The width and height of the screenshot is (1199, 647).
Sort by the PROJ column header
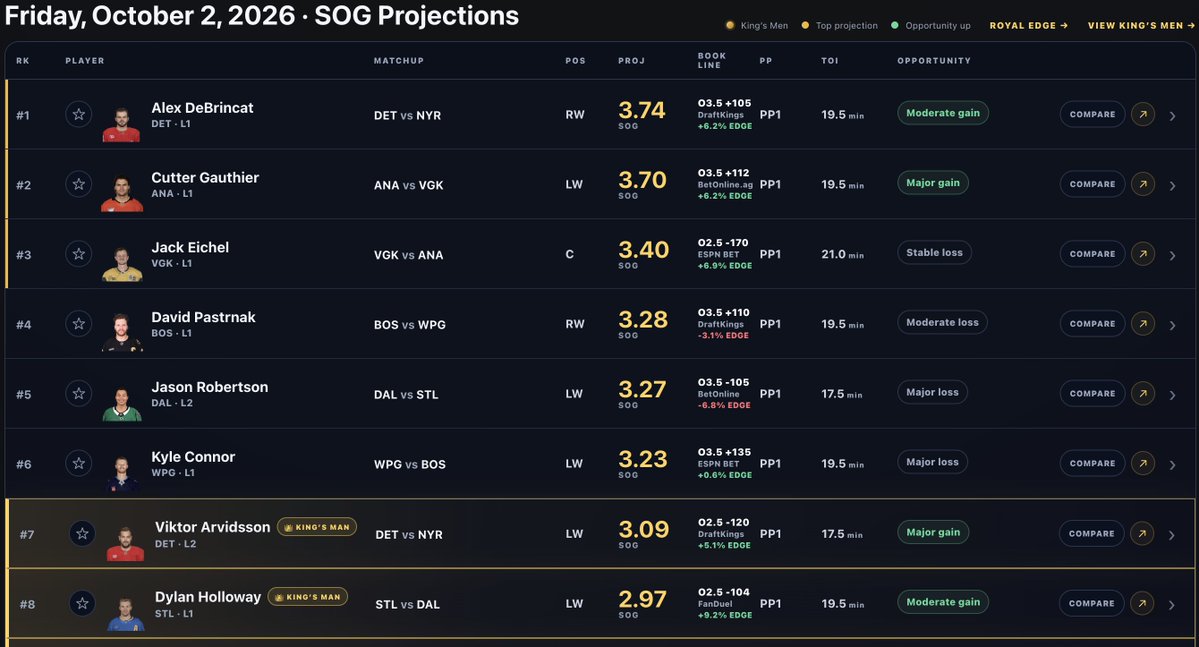[x=632, y=60]
